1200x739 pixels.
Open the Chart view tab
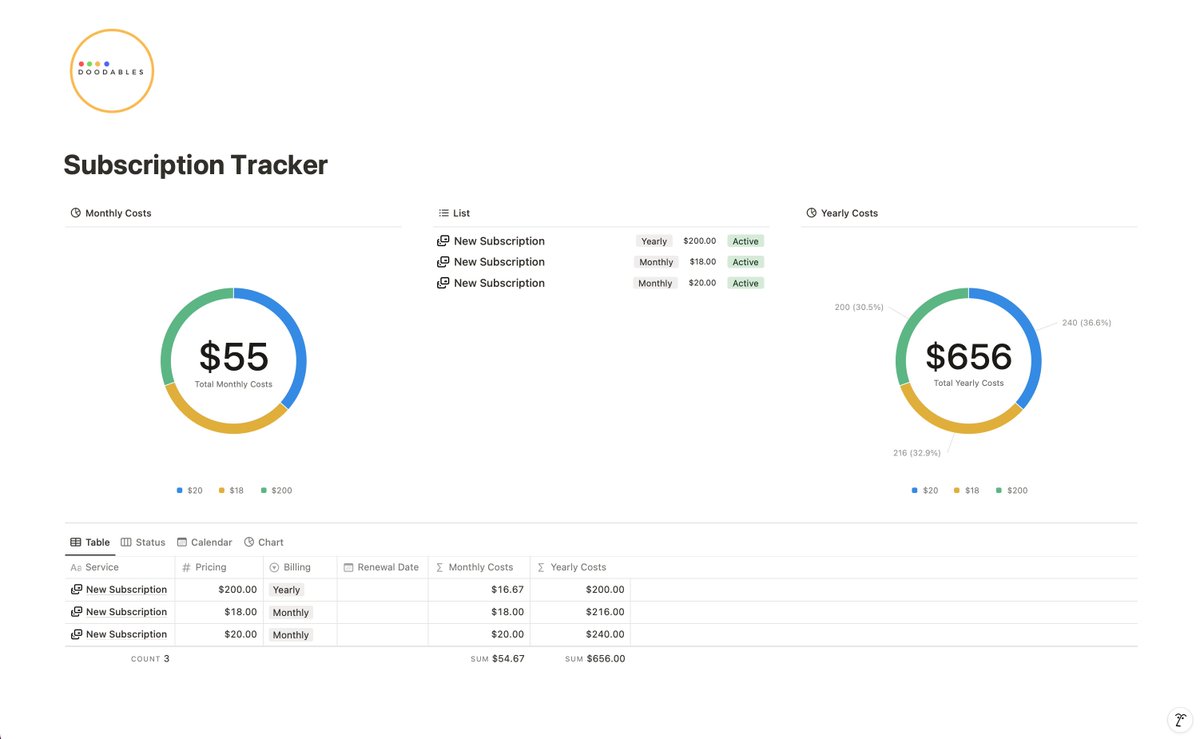pyautogui.click(x=264, y=542)
